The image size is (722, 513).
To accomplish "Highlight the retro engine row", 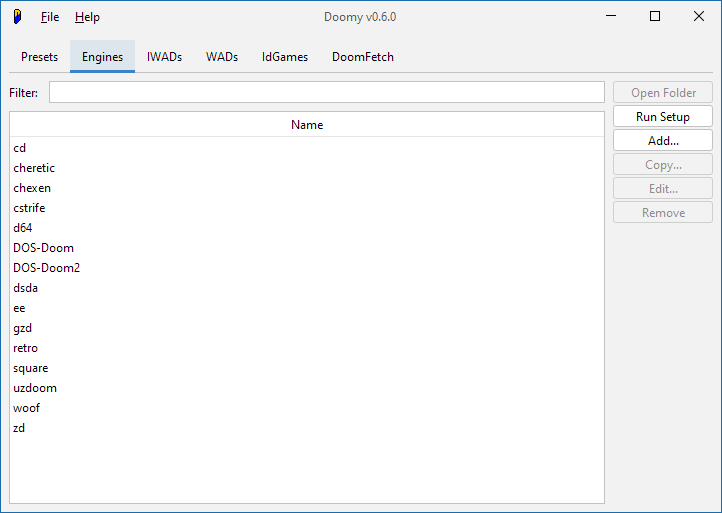I will point(26,348).
